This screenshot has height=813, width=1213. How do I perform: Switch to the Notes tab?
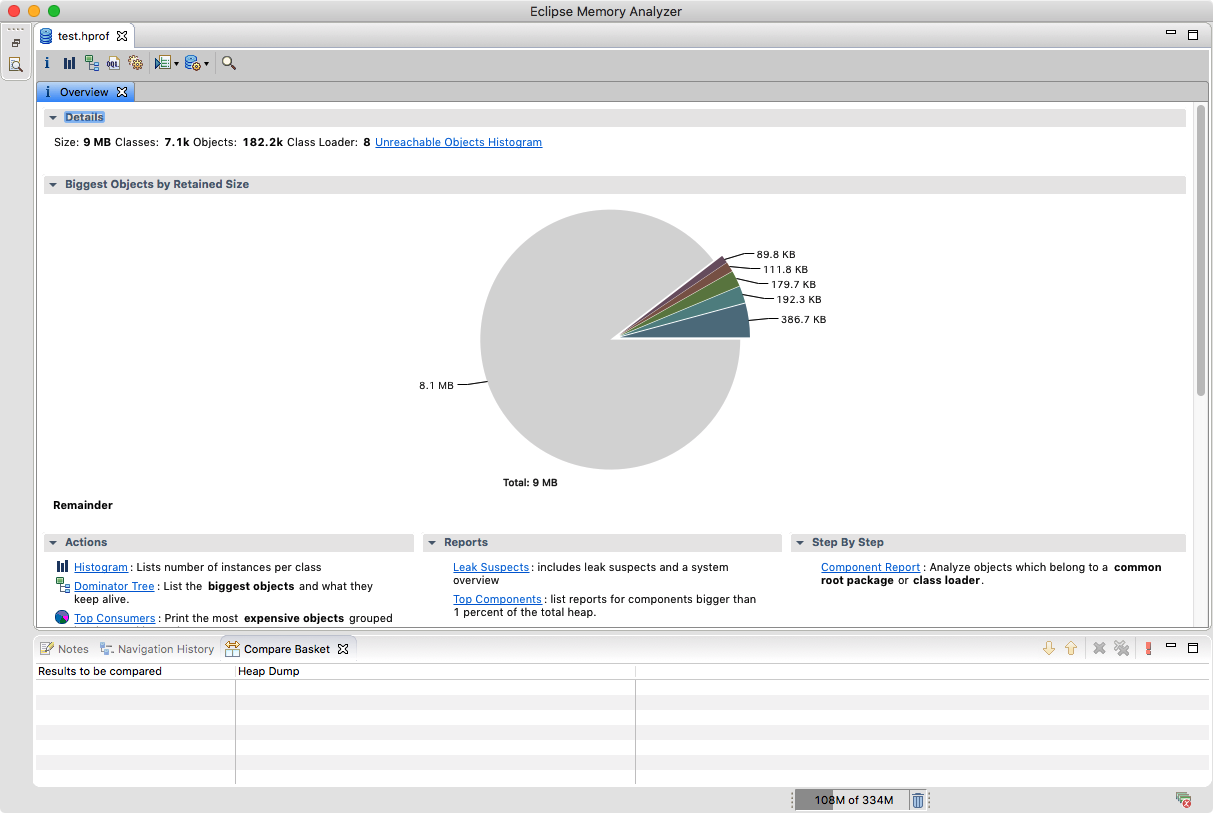pos(64,649)
